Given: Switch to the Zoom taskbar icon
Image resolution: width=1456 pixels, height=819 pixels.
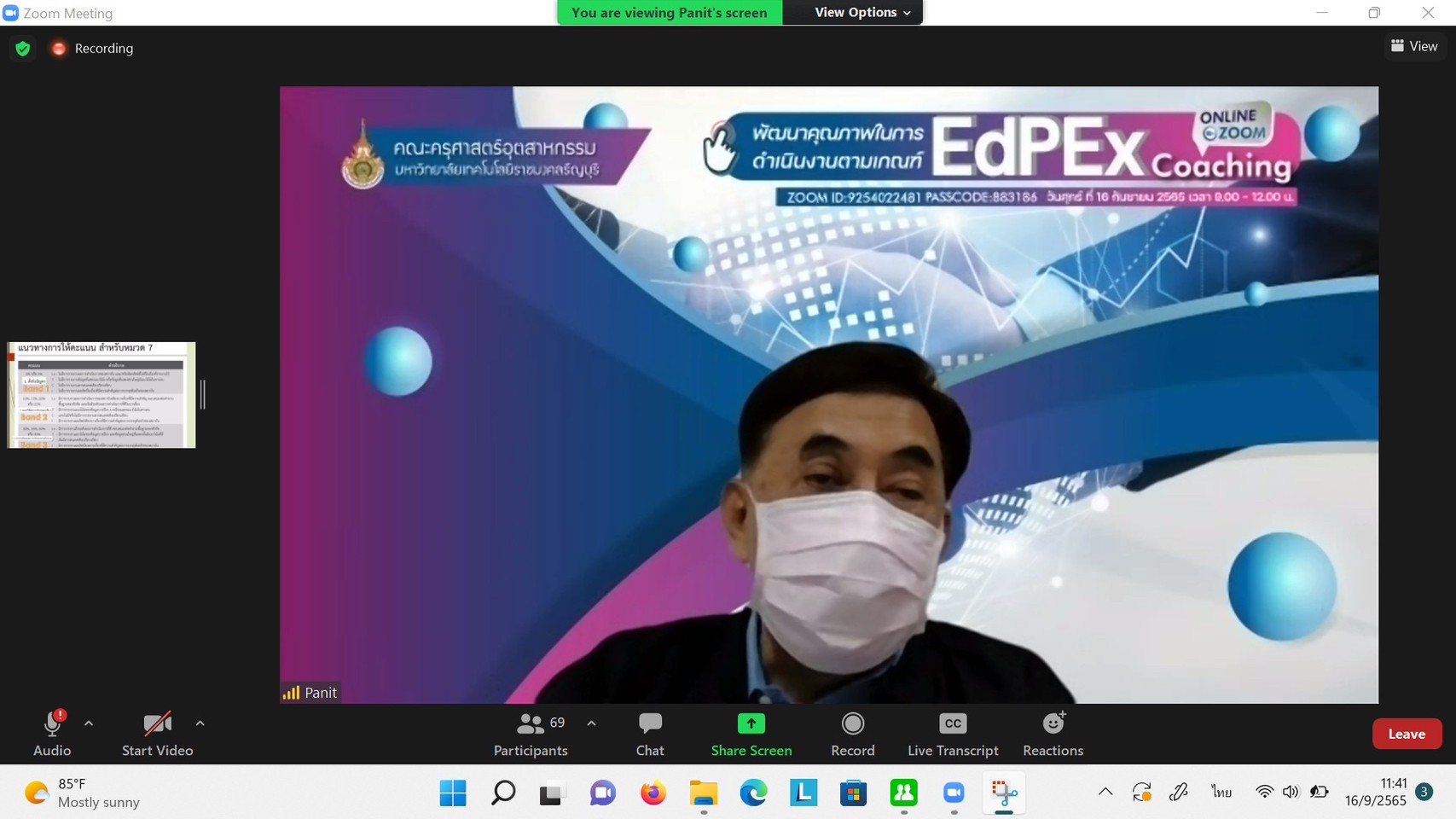Looking at the screenshot, I should click(954, 793).
